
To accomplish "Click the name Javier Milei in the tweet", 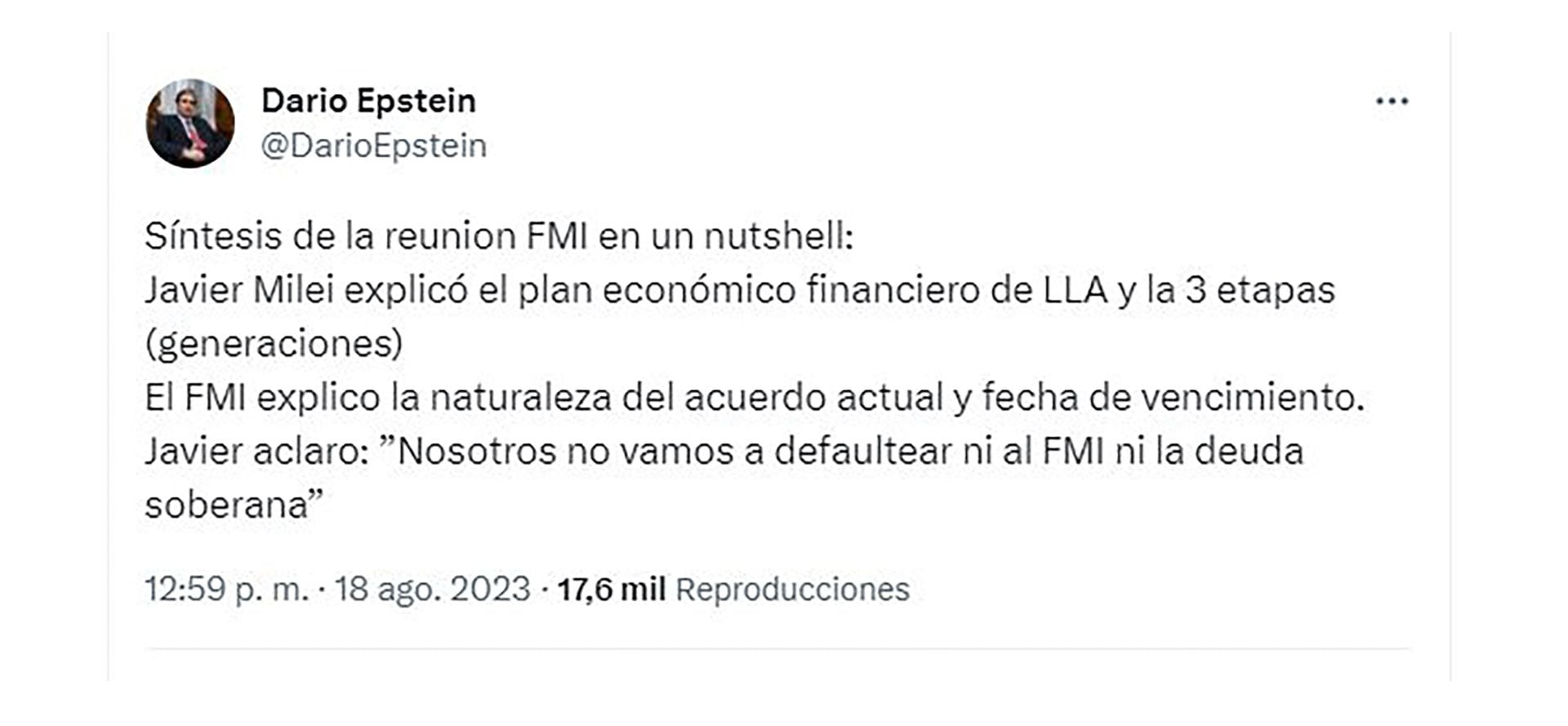I will pos(239,291).
